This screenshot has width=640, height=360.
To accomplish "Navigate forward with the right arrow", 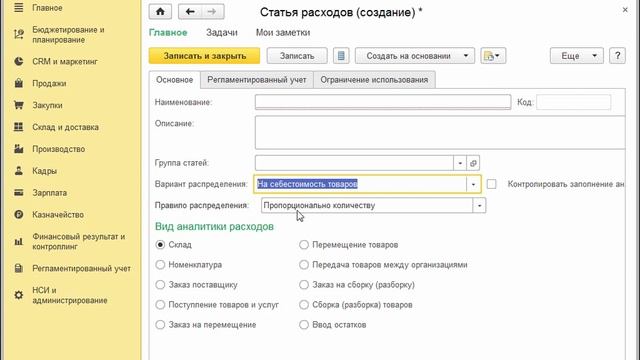I will click(x=212, y=12).
